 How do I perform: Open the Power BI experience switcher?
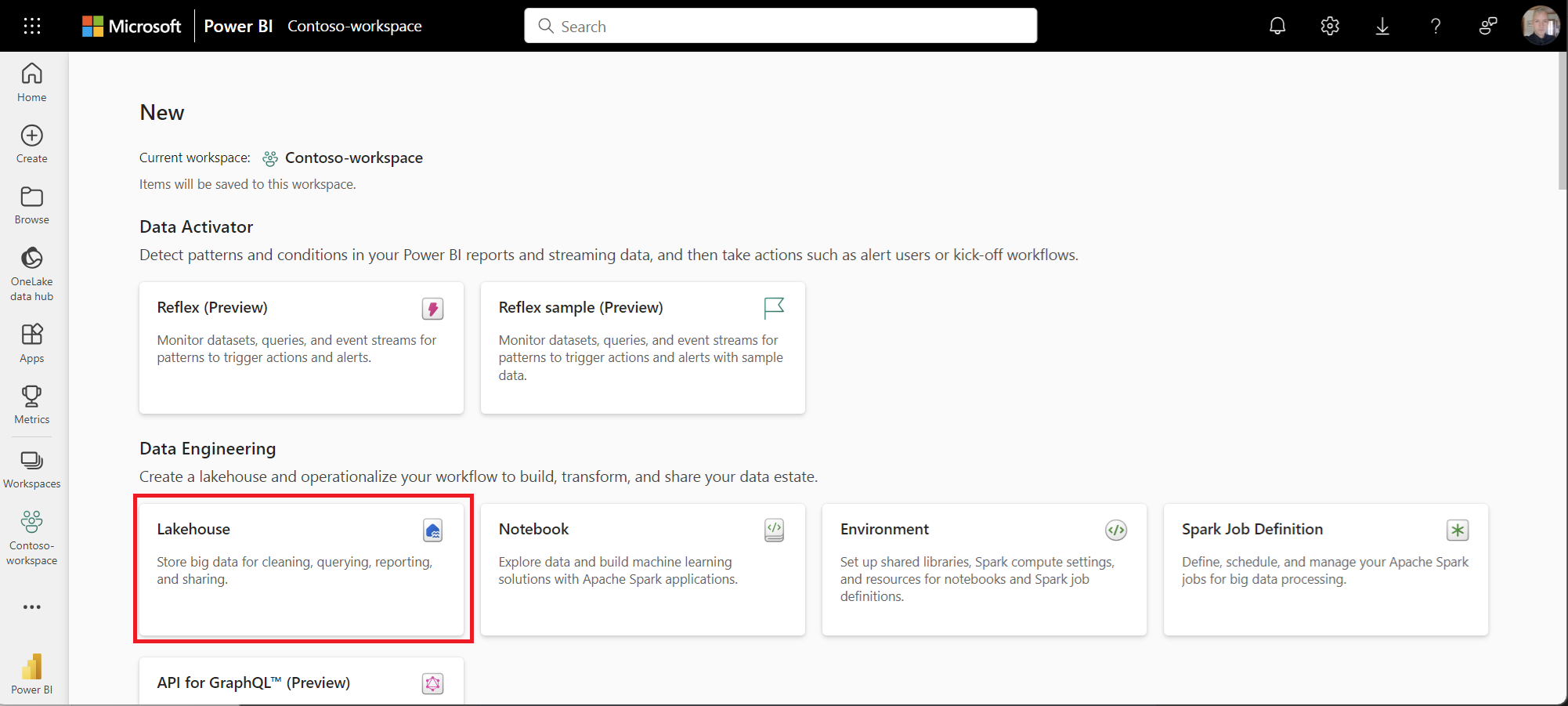(32, 674)
